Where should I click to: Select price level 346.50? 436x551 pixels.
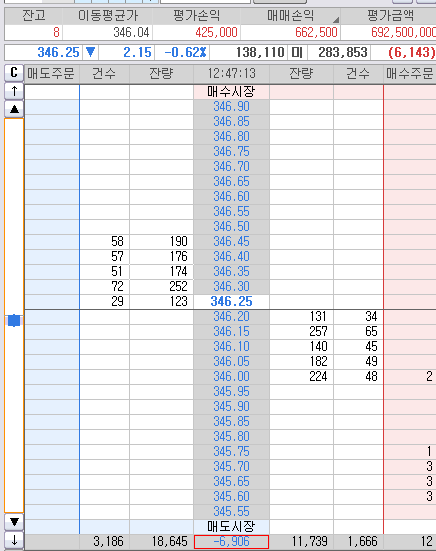(231, 227)
